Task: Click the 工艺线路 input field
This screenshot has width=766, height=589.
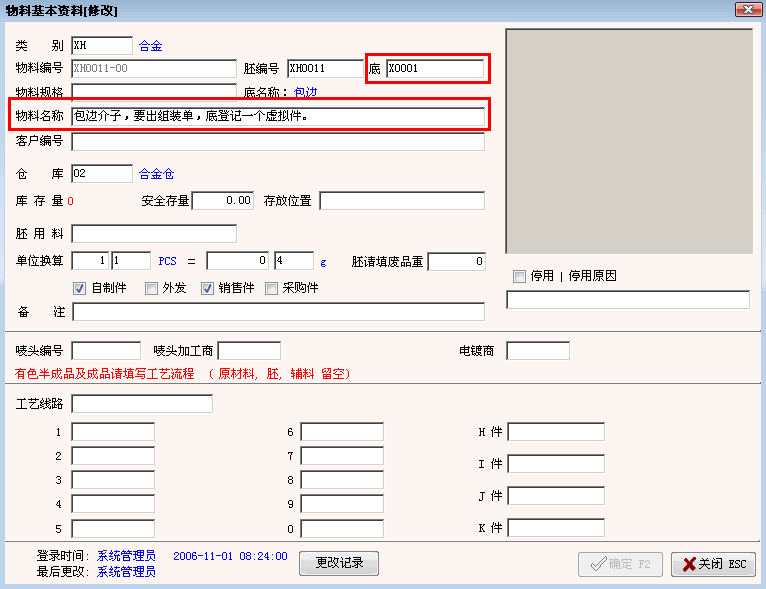Action: pos(142,404)
